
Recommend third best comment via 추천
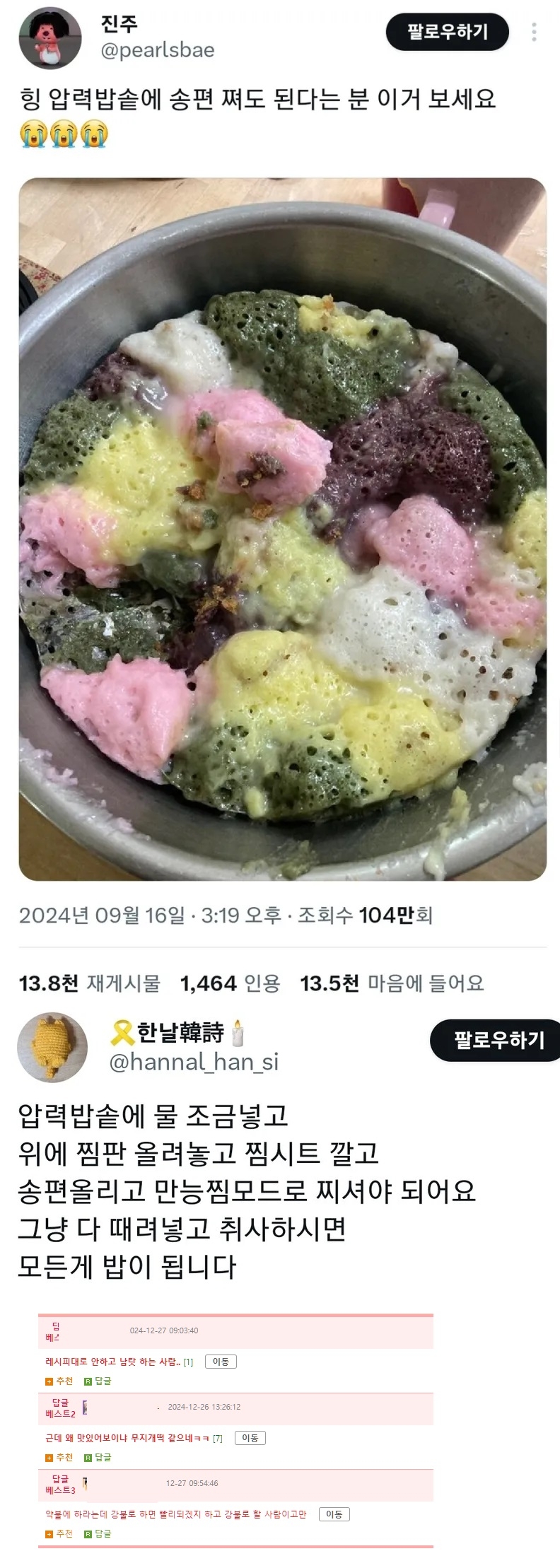coord(59,1534)
